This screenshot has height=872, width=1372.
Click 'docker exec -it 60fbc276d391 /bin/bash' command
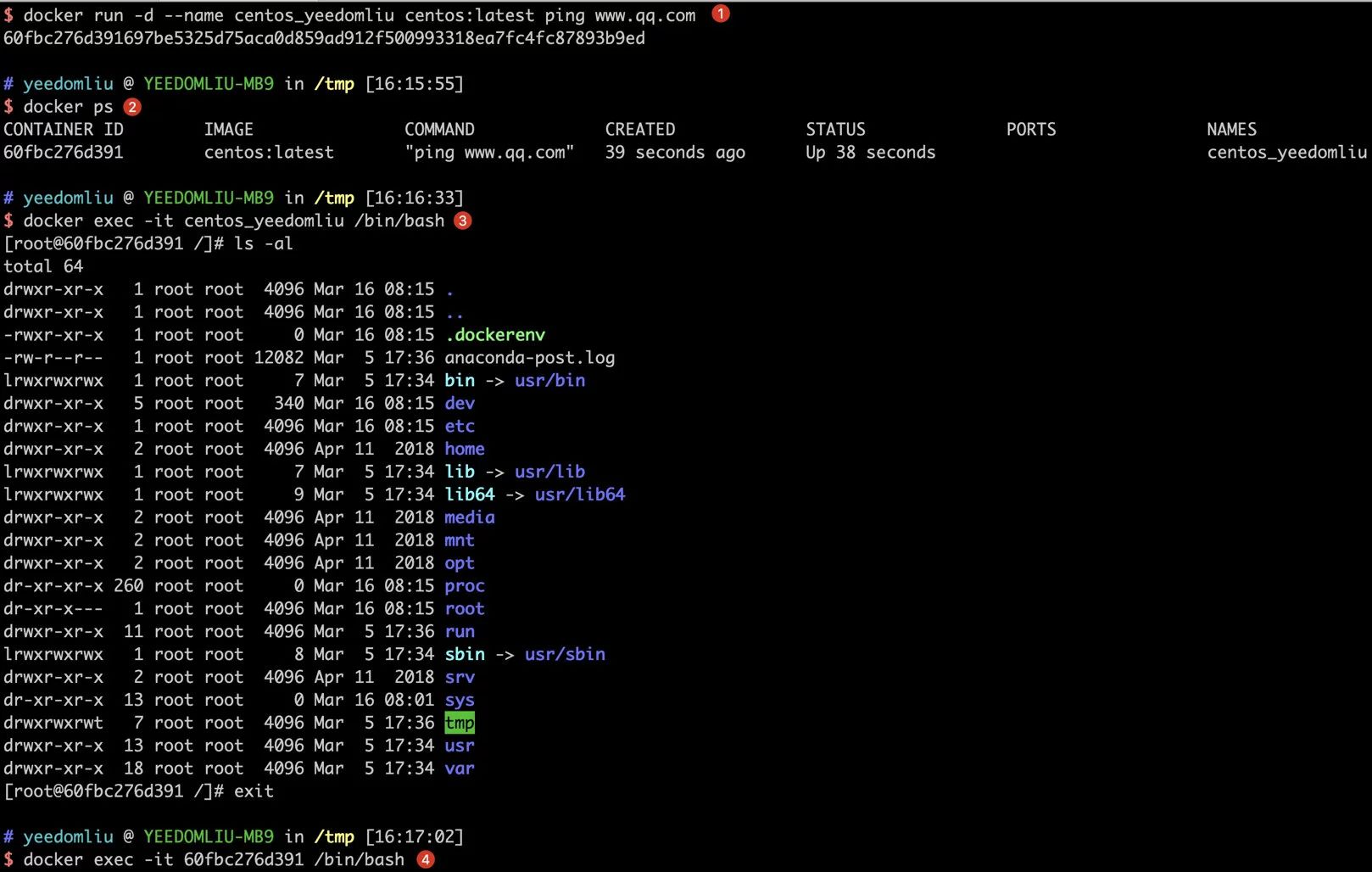click(214, 860)
